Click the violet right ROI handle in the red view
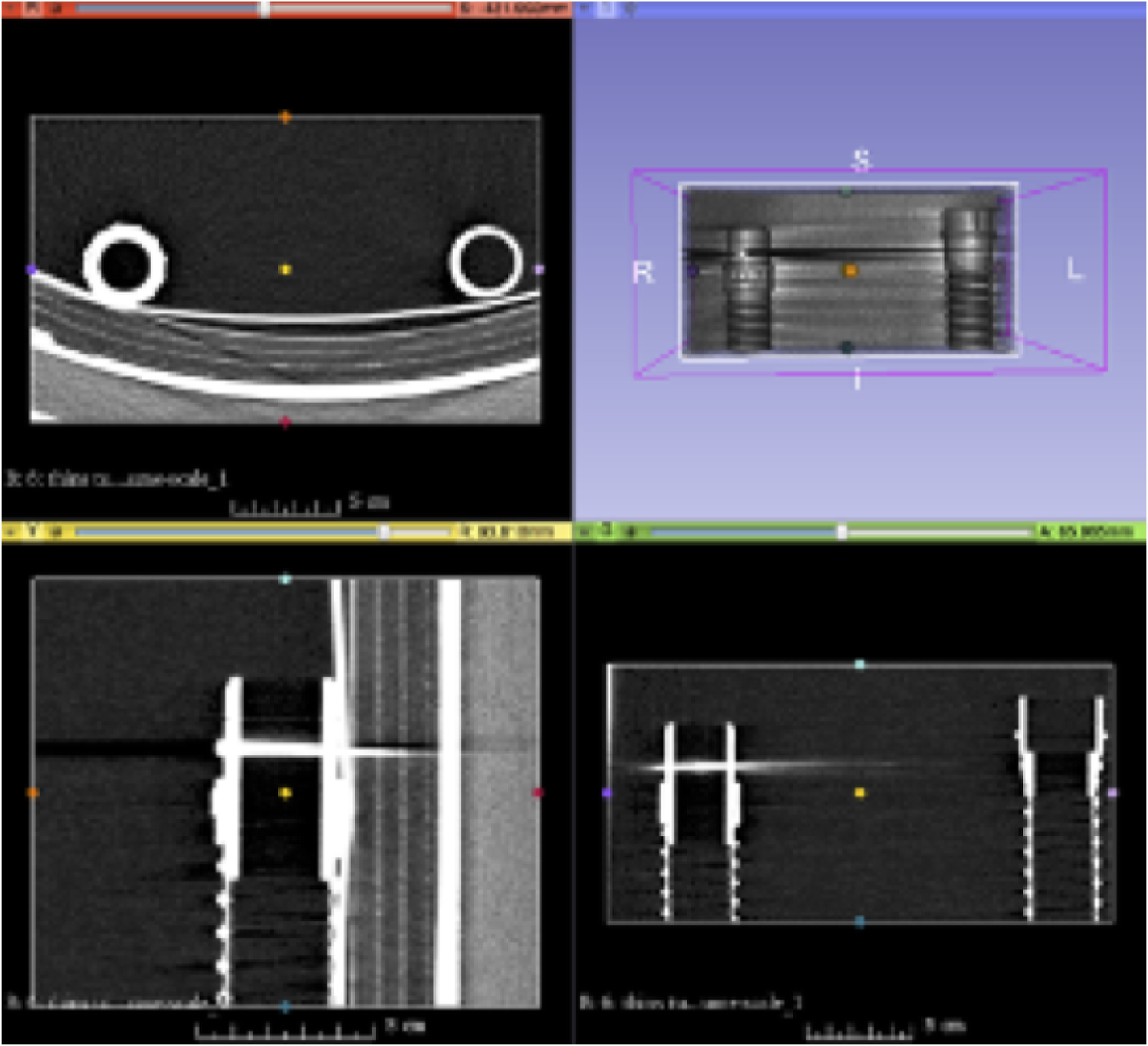Viewport: 1148px width, 1046px height. pyautogui.click(x=540, y=269)
